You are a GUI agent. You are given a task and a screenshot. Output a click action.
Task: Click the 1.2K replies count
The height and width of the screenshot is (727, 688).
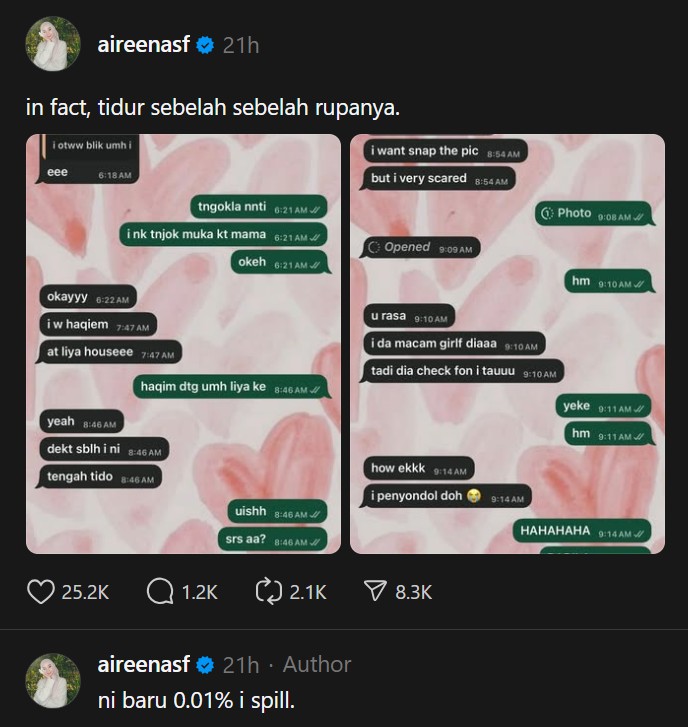[199, 592]
